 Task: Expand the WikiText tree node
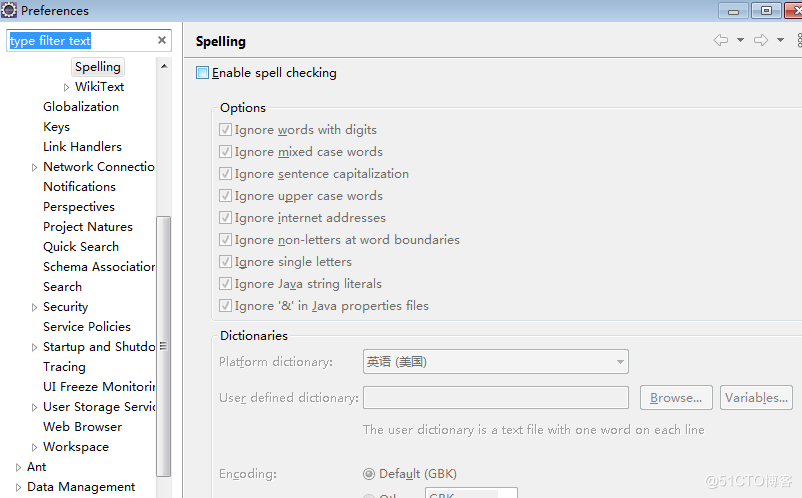point(67,87)
